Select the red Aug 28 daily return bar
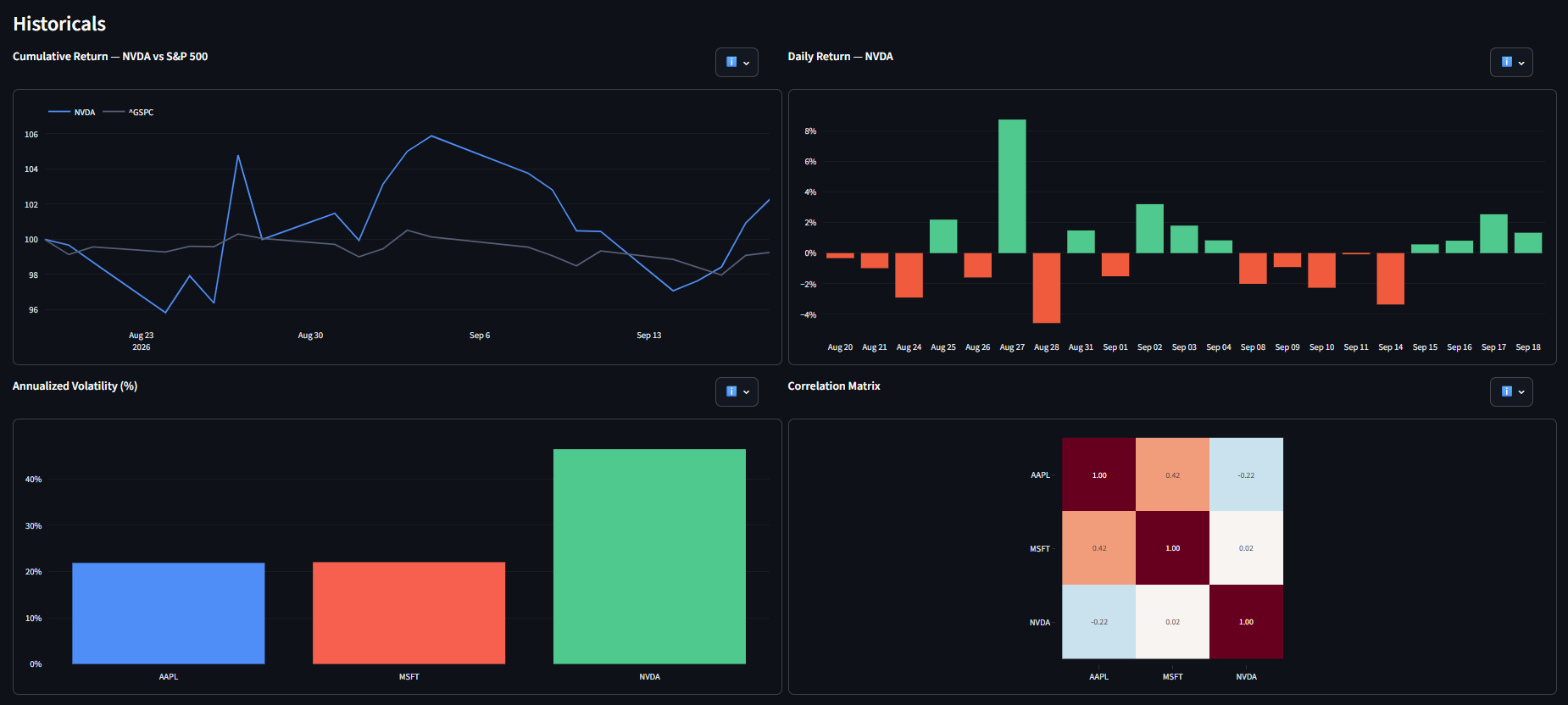 [x=1047, y=288]
